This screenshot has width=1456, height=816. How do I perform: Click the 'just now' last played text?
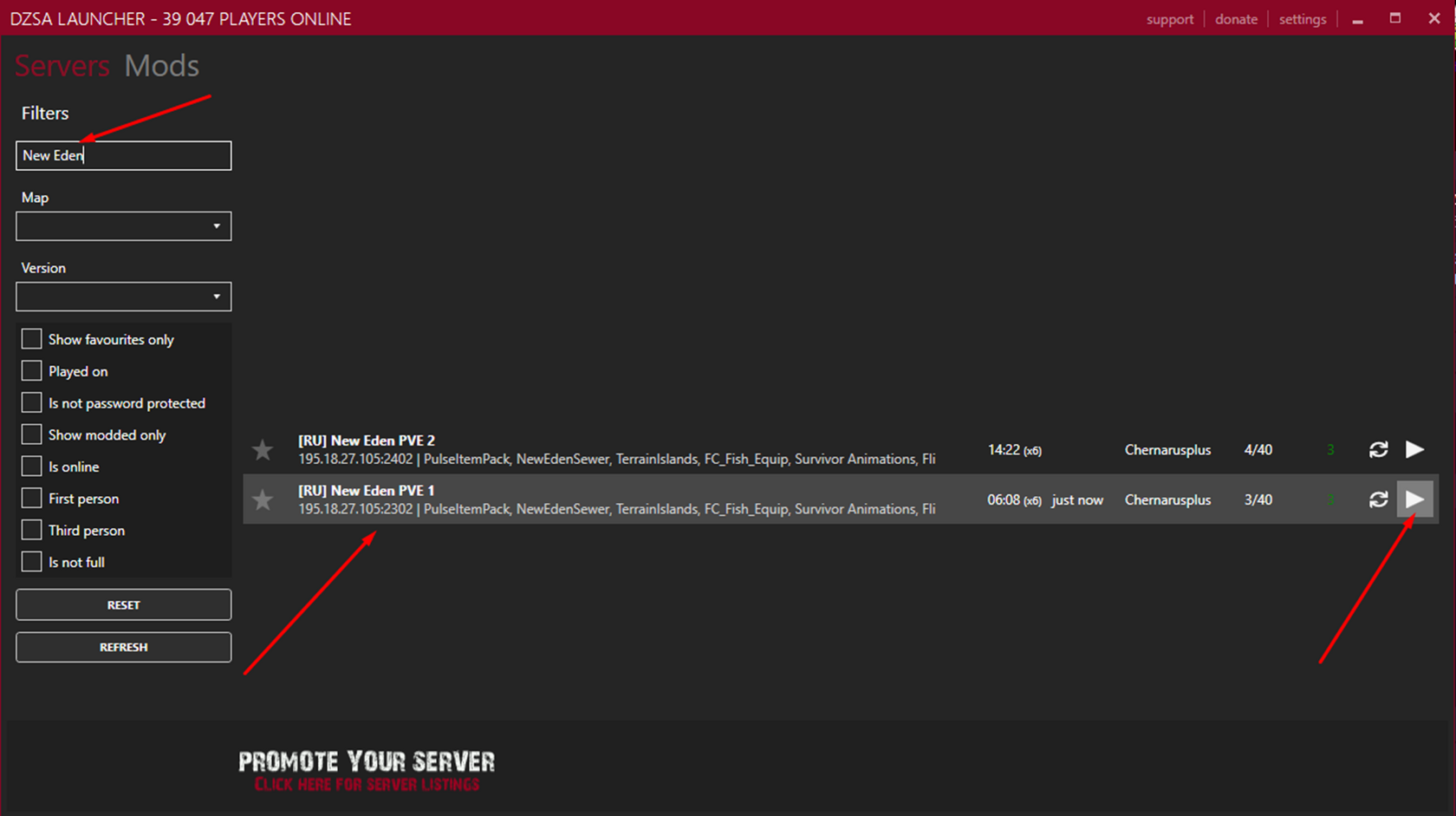pos(1077,500)
